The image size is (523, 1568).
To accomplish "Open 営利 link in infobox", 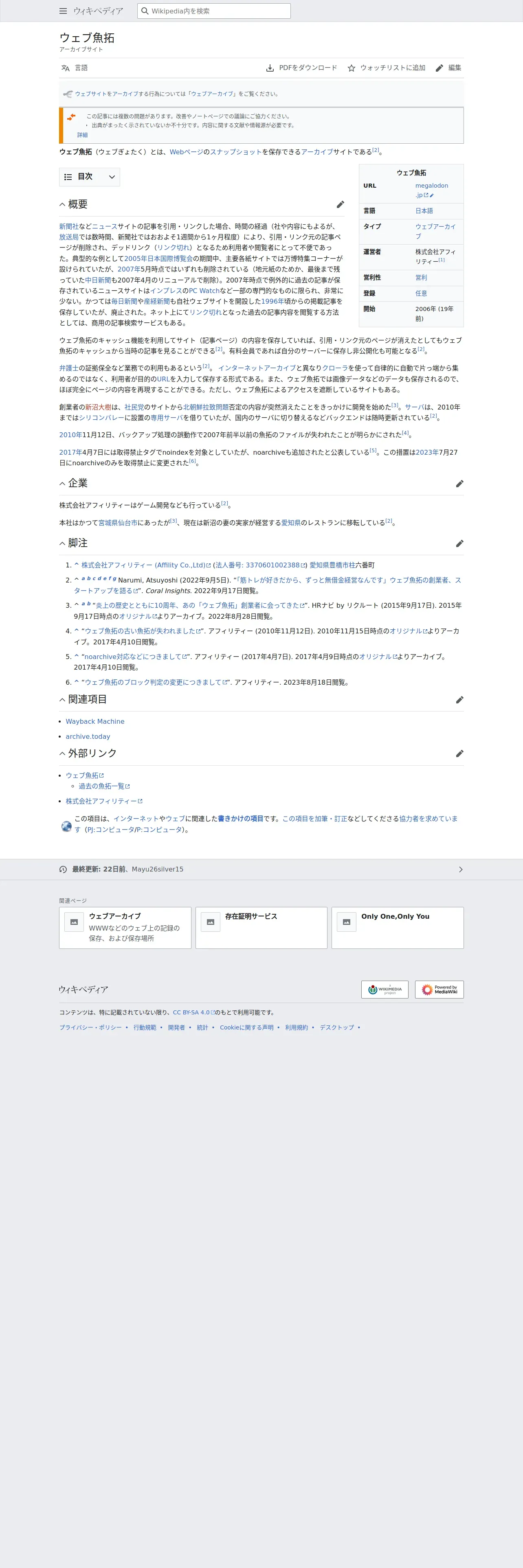I will (421, 278).
